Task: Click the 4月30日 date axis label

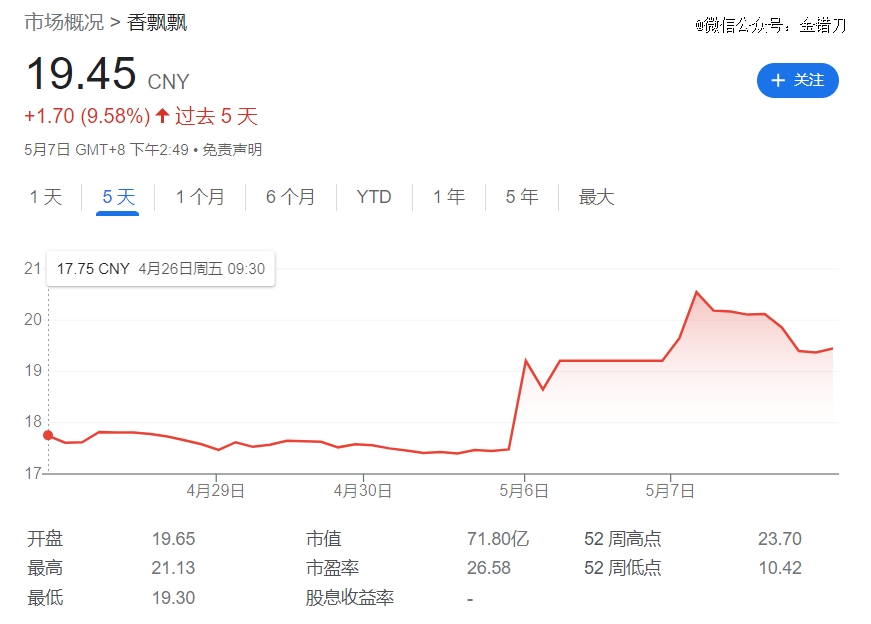Action: click(363, 491)
